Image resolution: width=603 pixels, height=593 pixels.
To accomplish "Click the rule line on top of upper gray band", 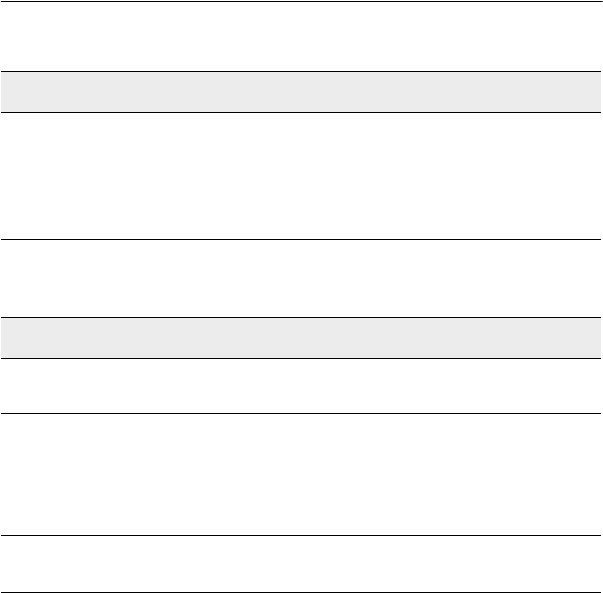I will (x=301, y=72).
